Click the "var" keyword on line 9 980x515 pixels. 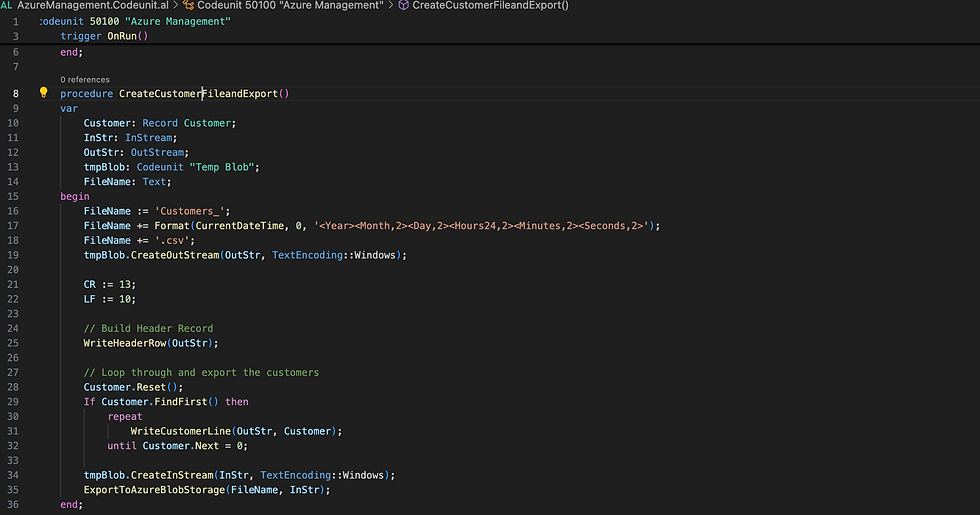pos(69,108)
